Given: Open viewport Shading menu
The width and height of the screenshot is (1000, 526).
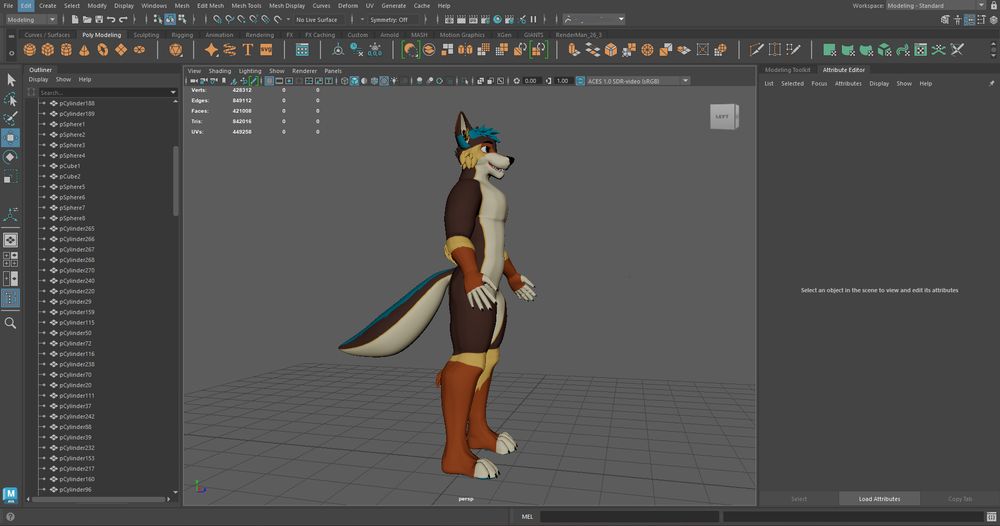Looking at the screenshot, I should coord(219,71).
